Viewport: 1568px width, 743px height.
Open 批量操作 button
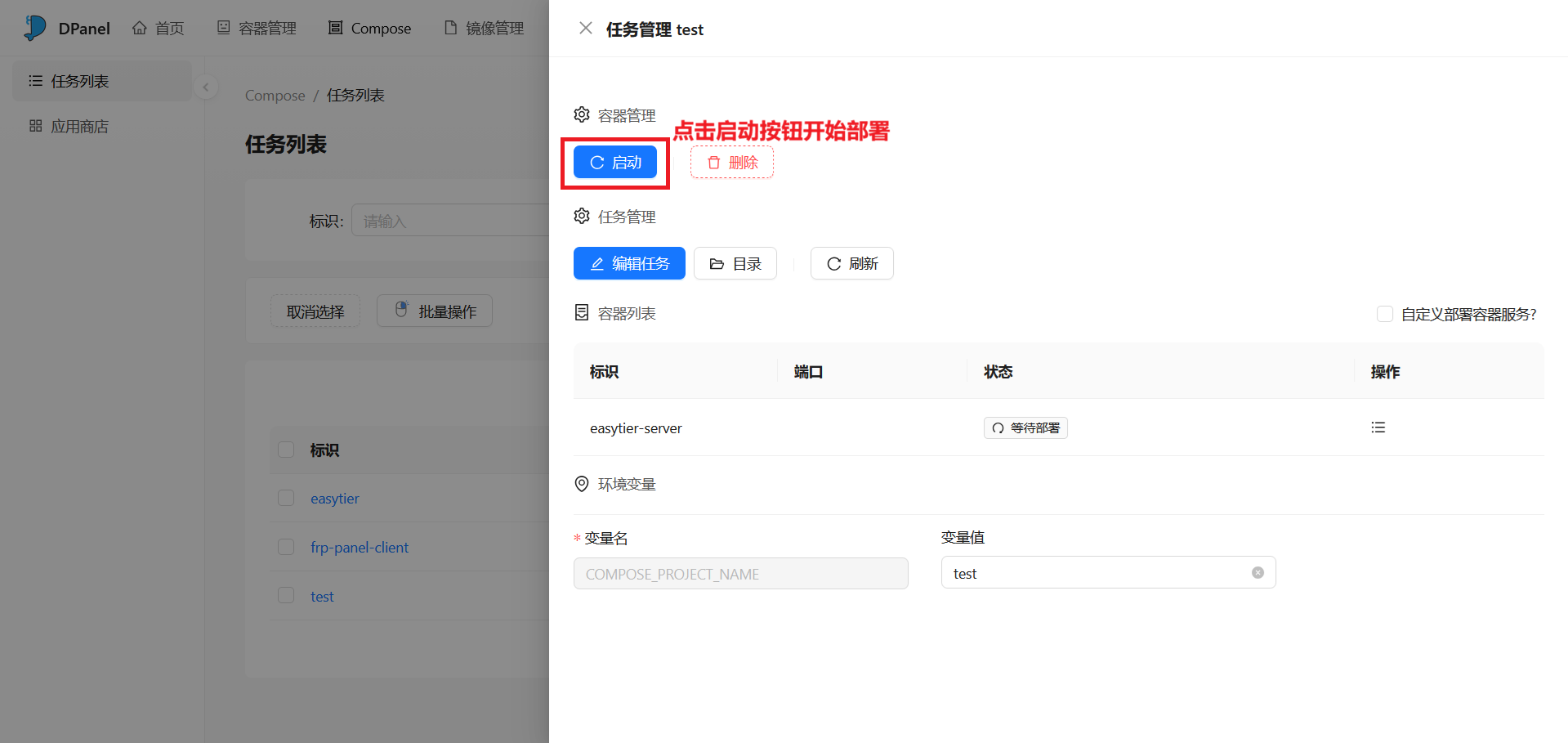(x=435, y=311)
